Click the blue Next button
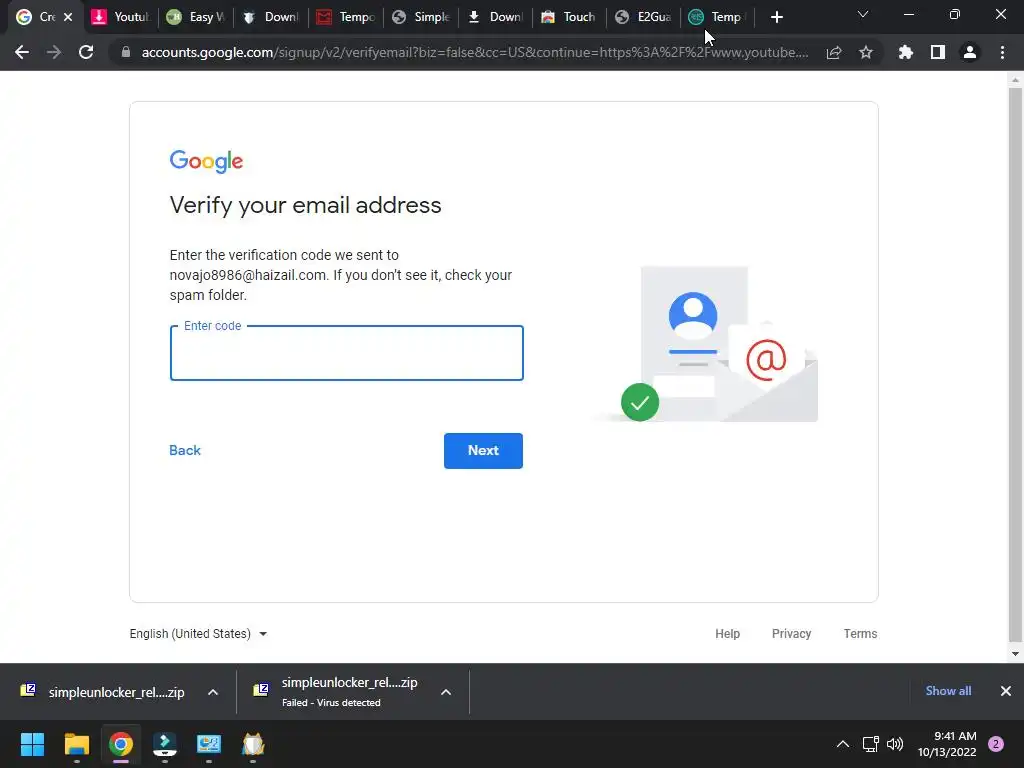The height and width of the screenshot is (768, 1024). pos(483,451)
